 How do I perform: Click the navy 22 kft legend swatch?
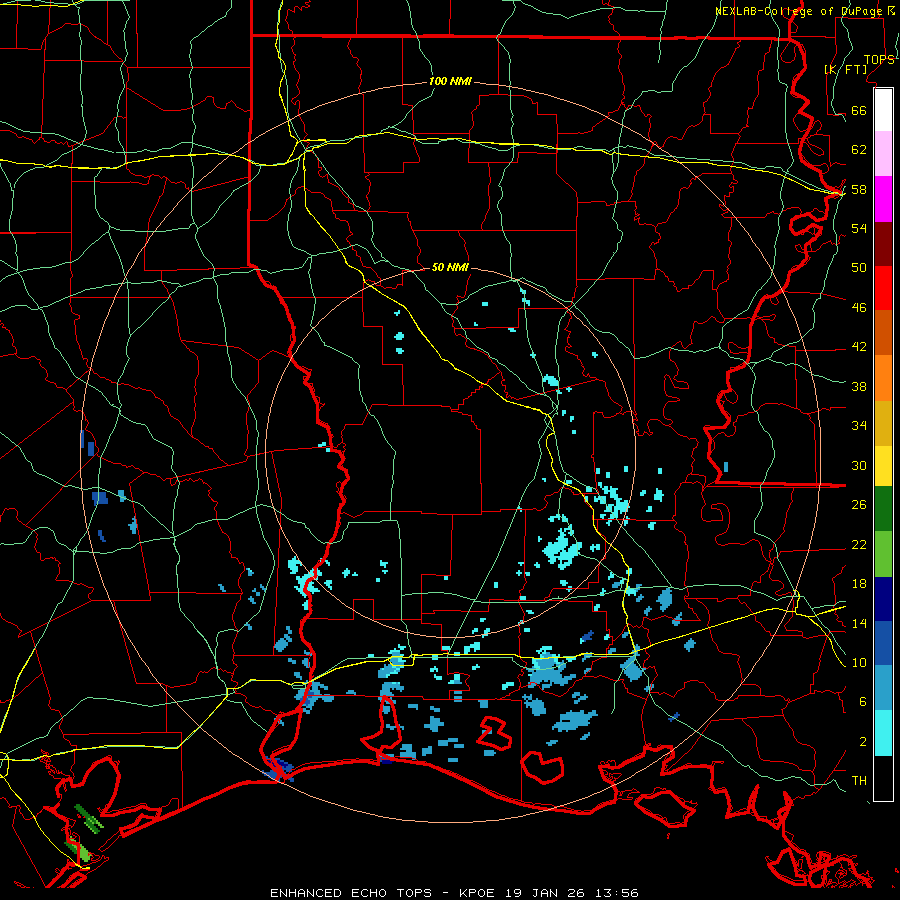883,599
